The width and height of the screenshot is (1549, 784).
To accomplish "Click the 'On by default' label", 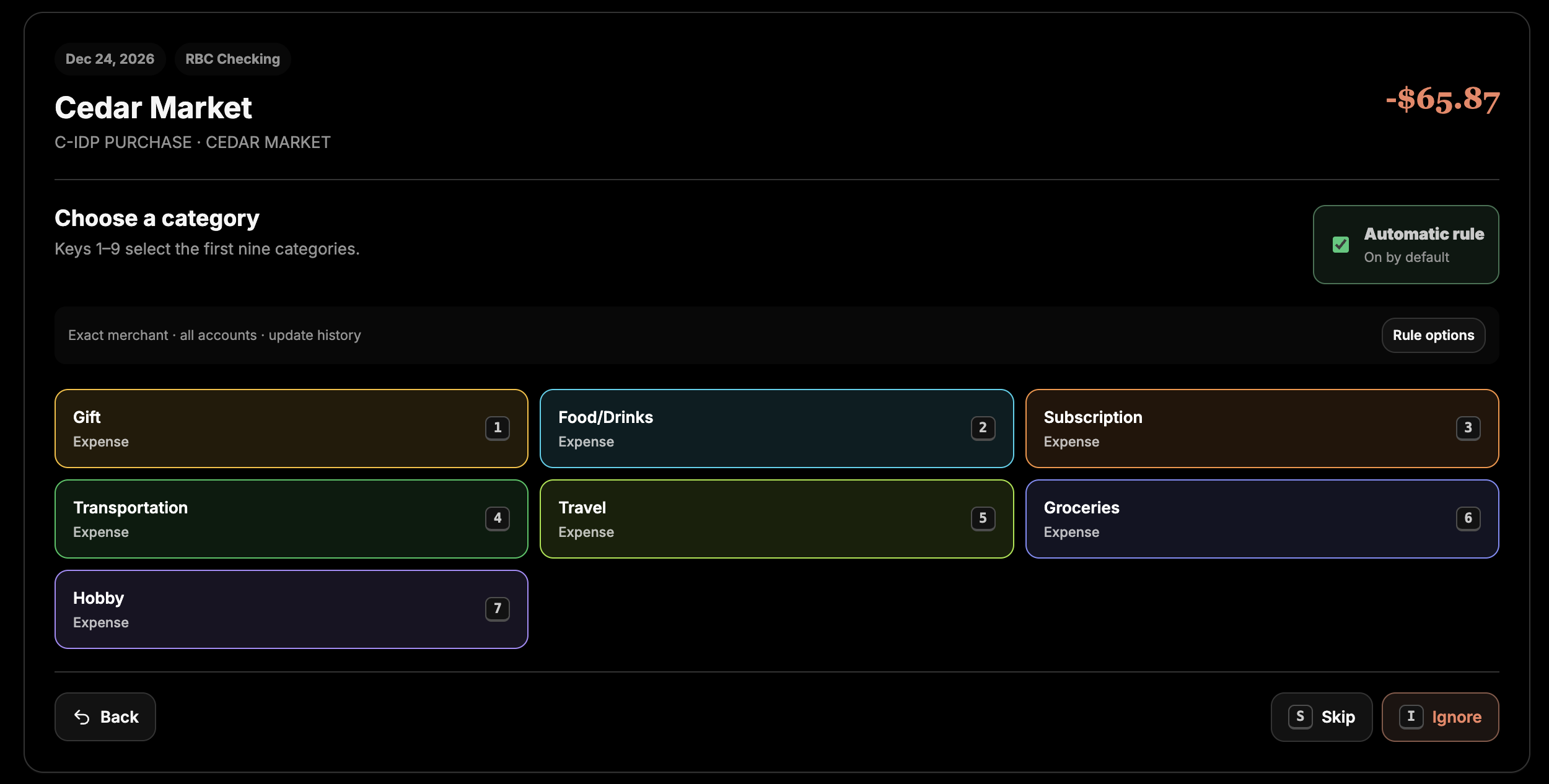I will tap(1406, 257).
